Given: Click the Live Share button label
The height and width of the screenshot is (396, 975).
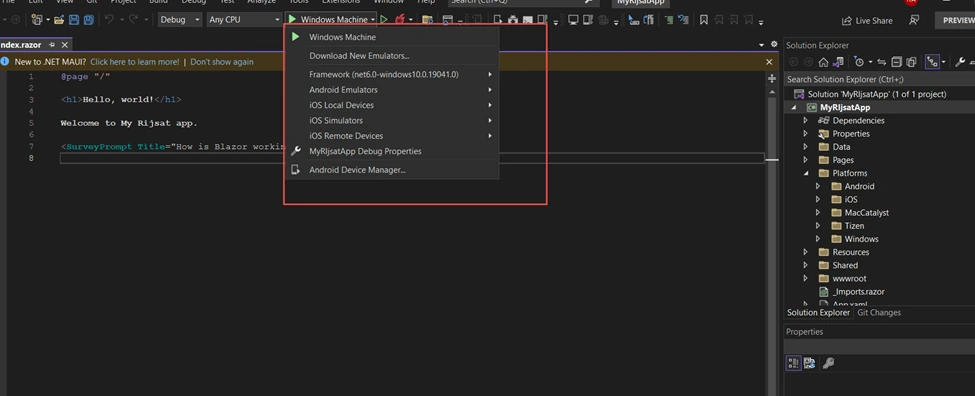Looking at the screenshot, I should 874,21.
